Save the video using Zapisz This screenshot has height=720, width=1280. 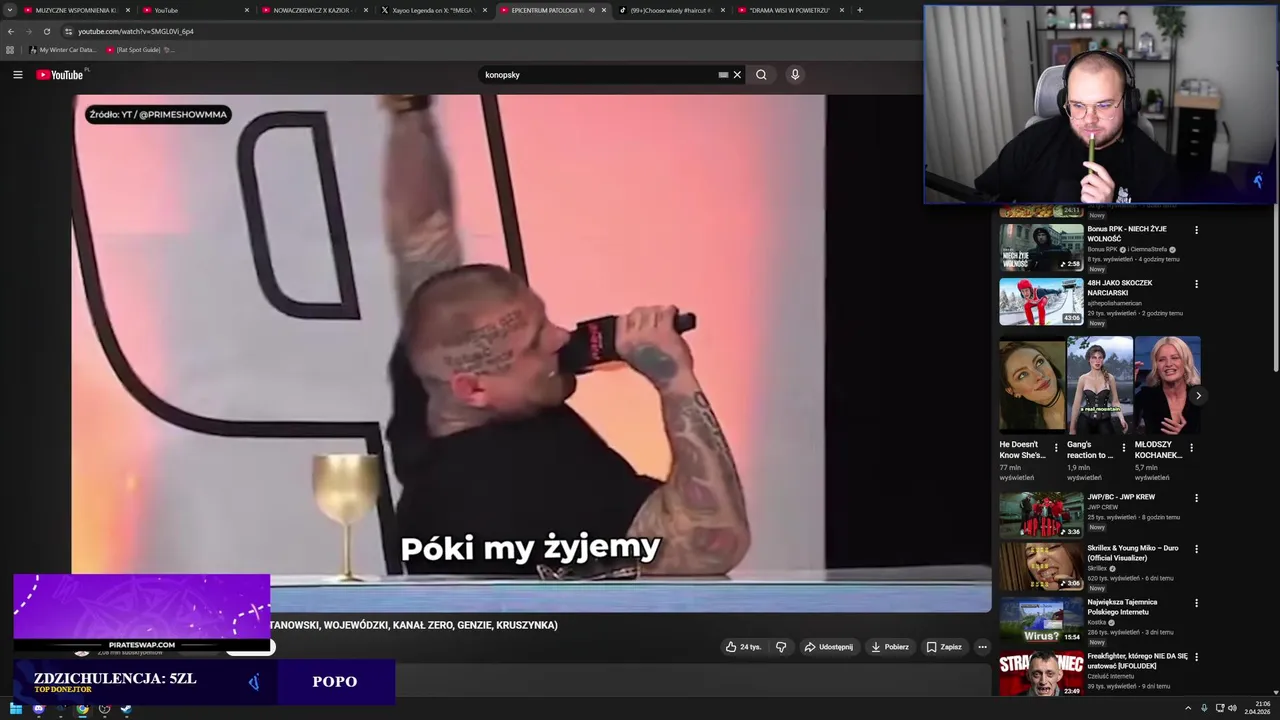pyautogui.click(x=944, y=647)
